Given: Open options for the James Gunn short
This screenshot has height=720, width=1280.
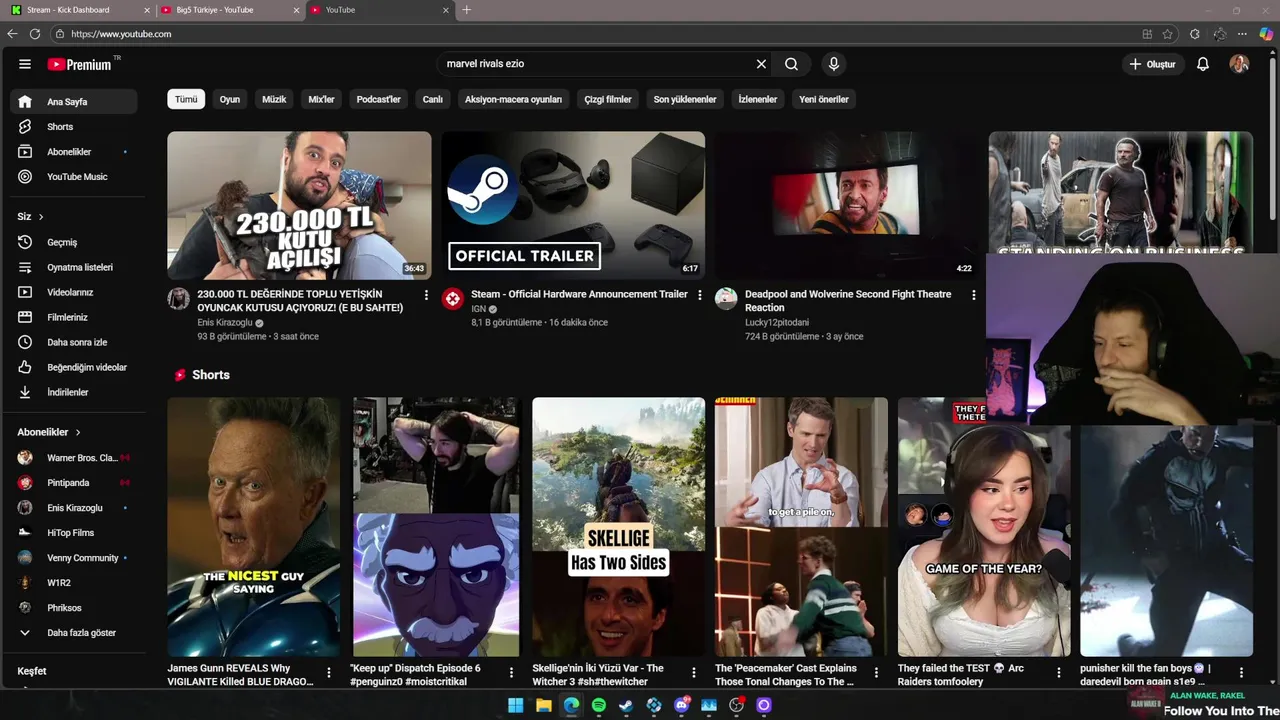Looking at the screenshot, I should click(x=328, y=673).
